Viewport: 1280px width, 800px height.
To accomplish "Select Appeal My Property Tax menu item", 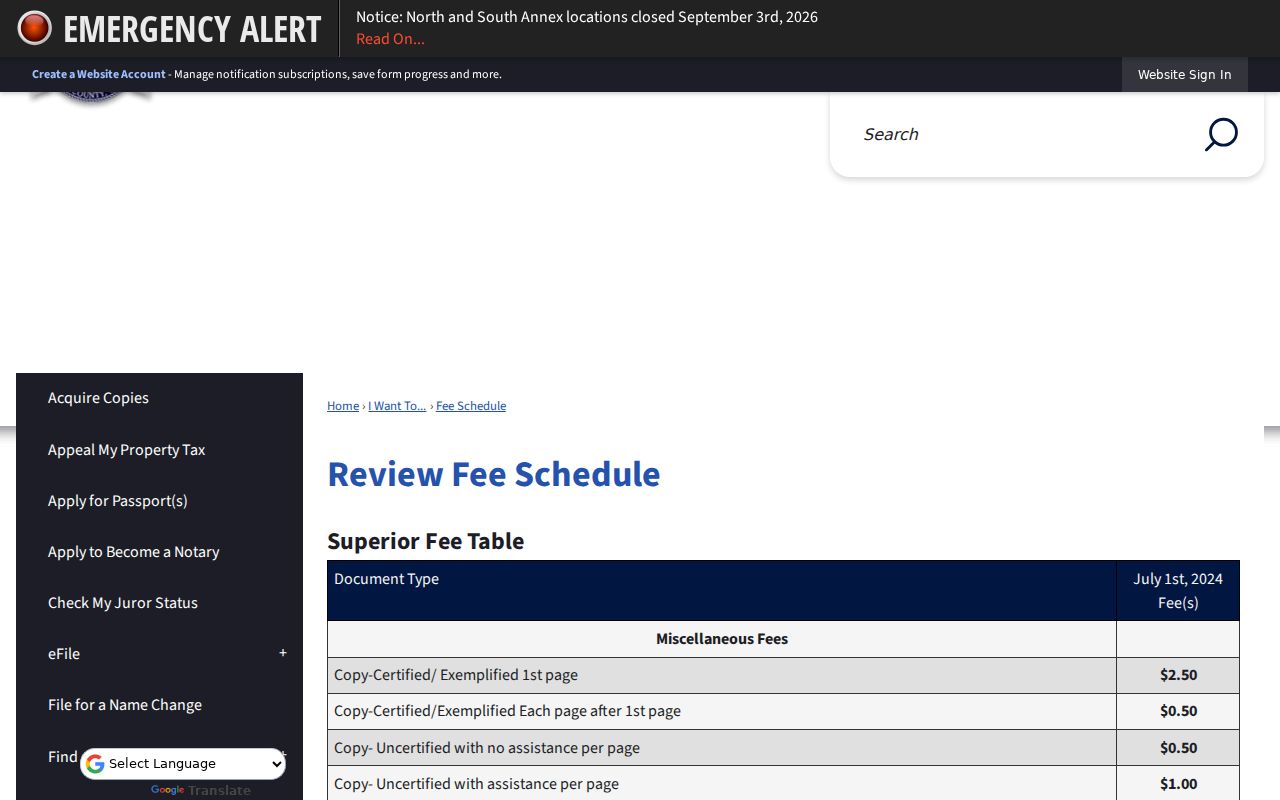I will [126, 450].
